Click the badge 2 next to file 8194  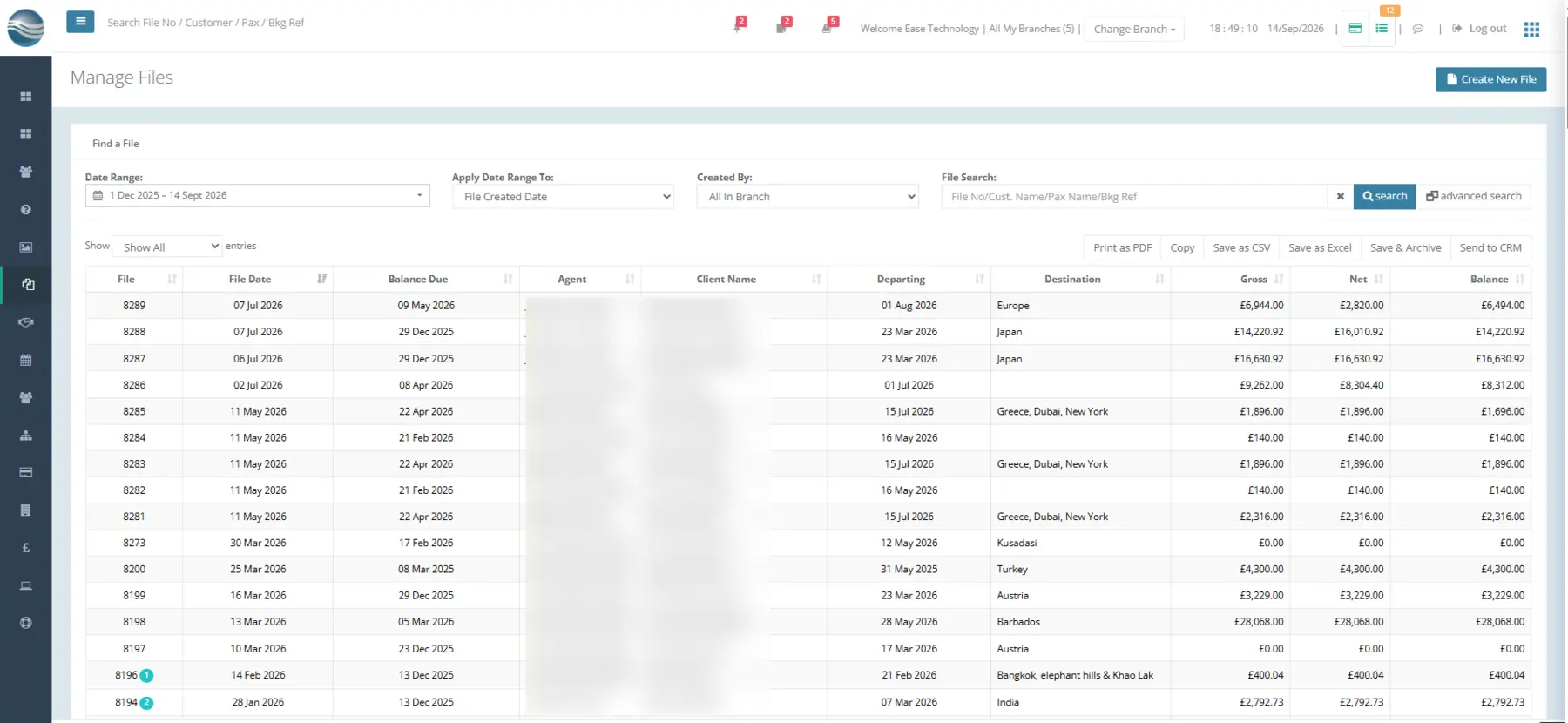(x=146, y=703)
